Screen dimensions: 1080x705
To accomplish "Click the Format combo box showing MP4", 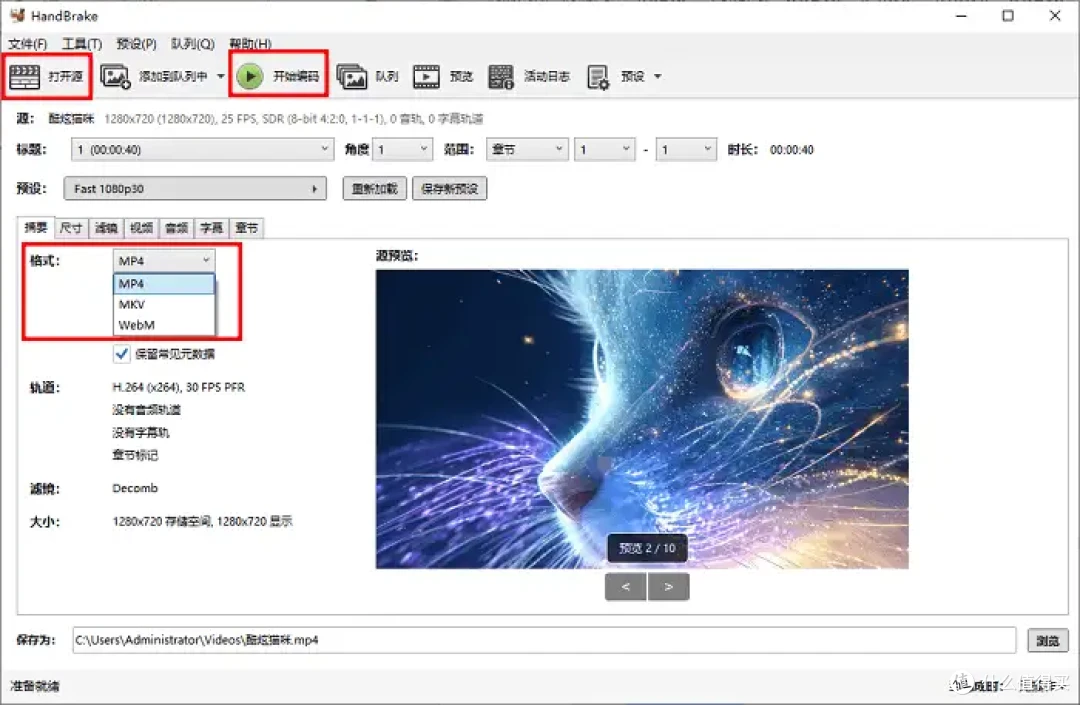I will click(164, 260).
